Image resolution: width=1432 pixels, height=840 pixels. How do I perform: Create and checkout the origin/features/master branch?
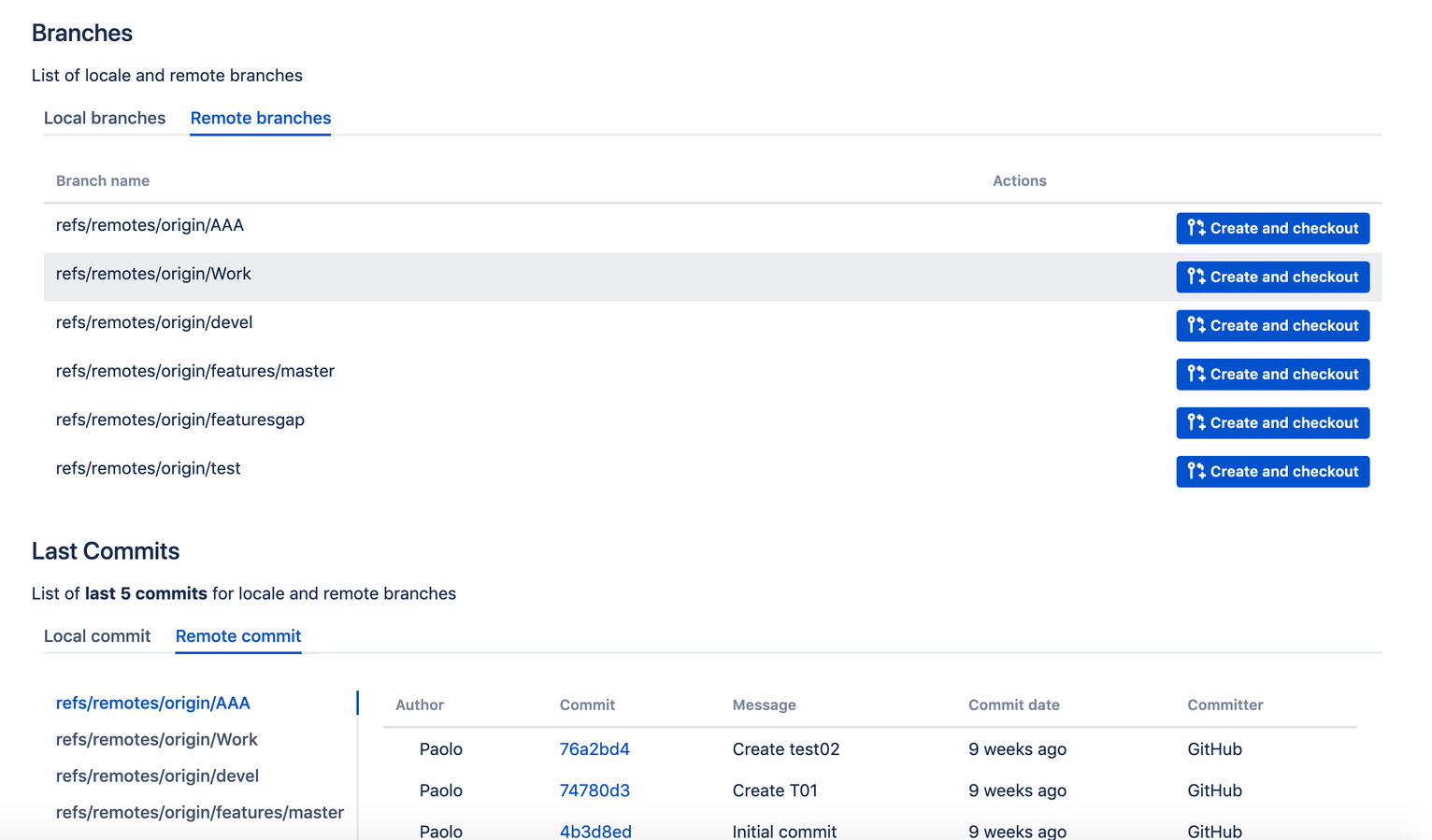tap(1272, 374)
